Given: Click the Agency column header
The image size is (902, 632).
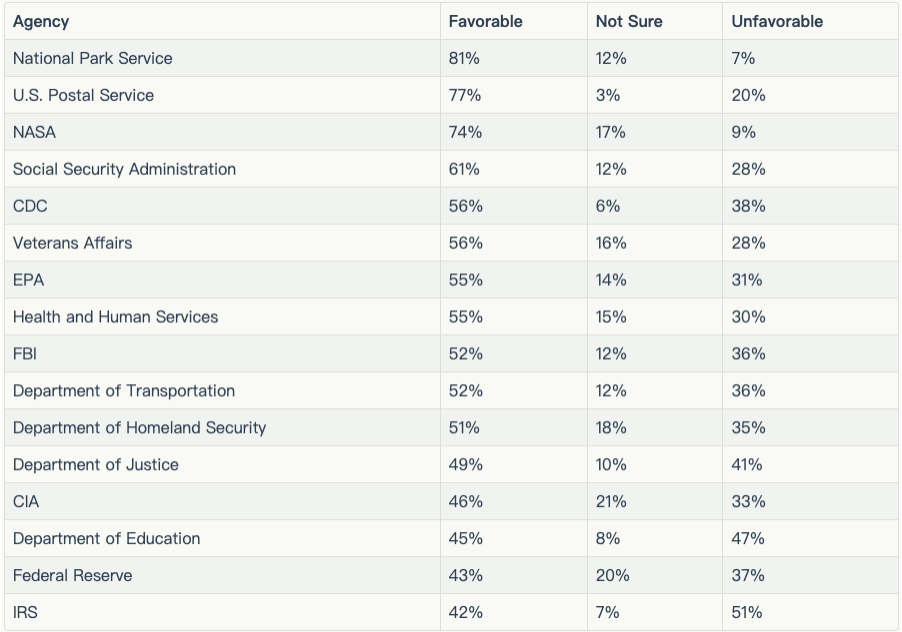Looking at the screenshot, I should pyautogui.click(x=41, y=21).
